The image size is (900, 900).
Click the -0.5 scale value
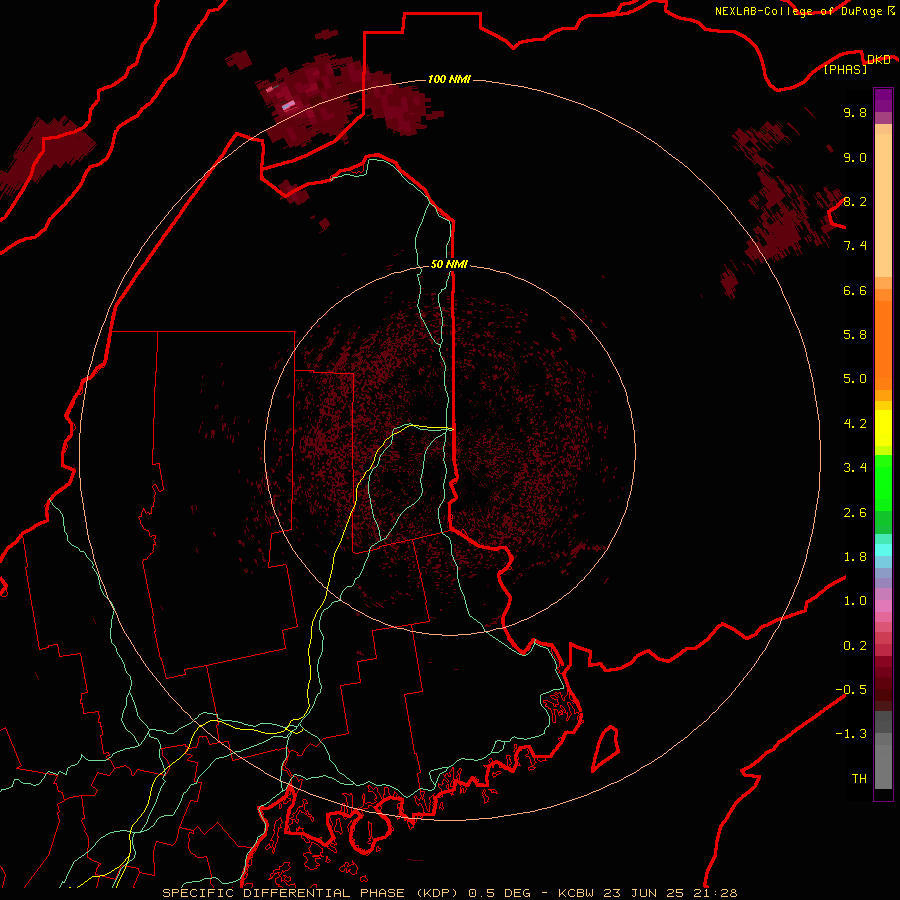851,690
